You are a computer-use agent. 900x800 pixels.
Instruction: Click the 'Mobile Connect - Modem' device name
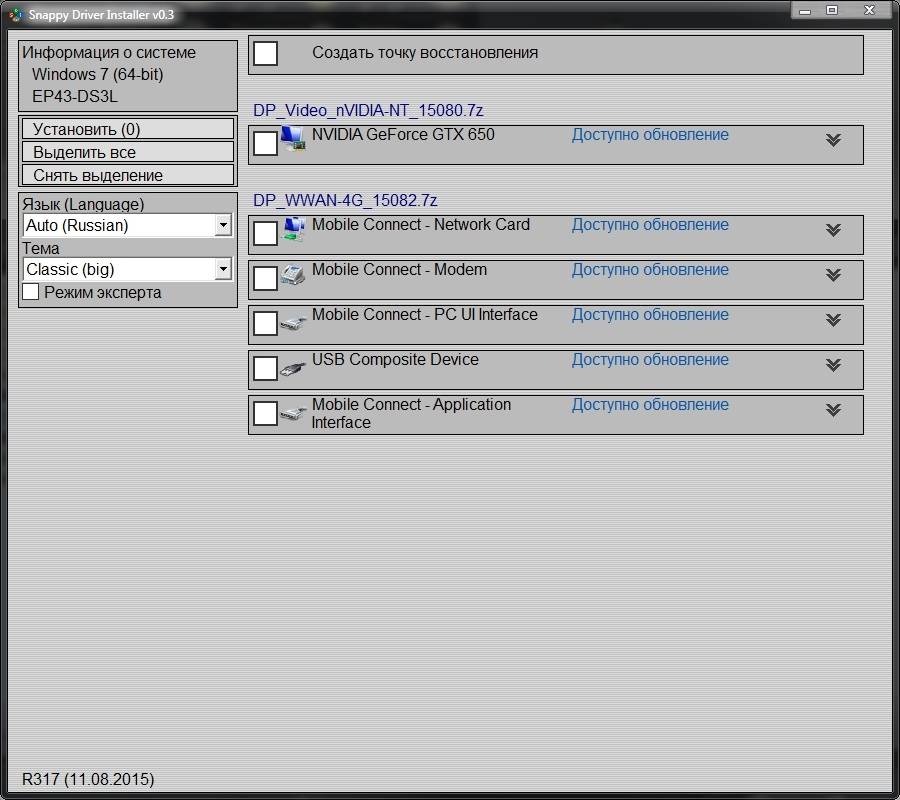(x=399, y=269)
